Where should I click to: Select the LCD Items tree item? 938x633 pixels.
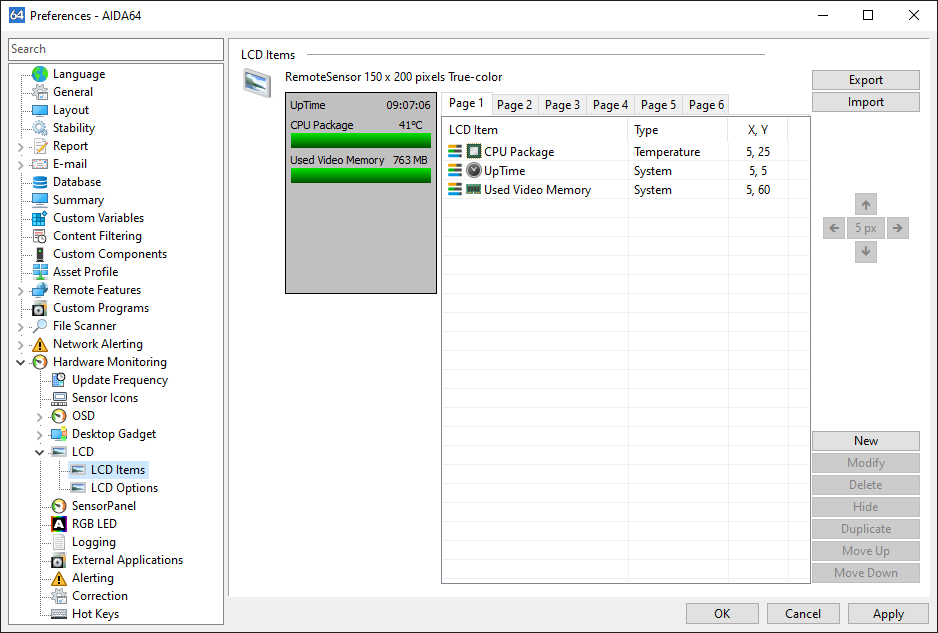coord(118,470)
